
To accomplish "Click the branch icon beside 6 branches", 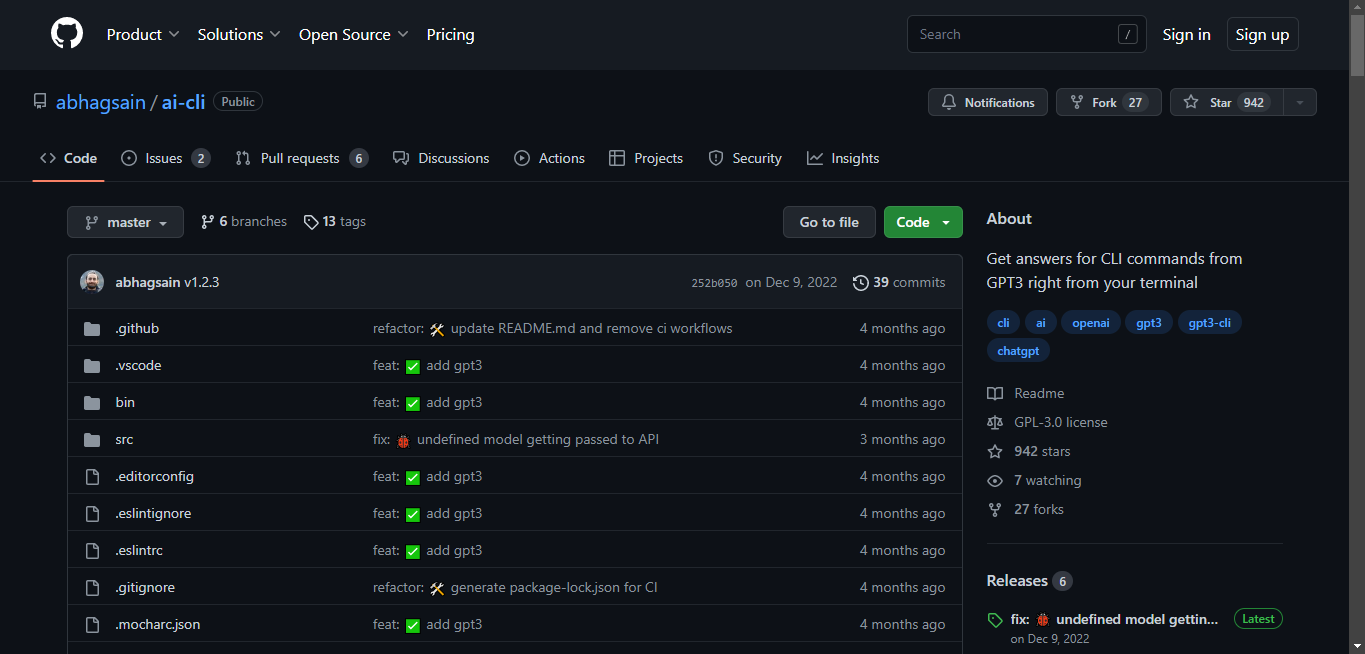I will tap(208, 222).
